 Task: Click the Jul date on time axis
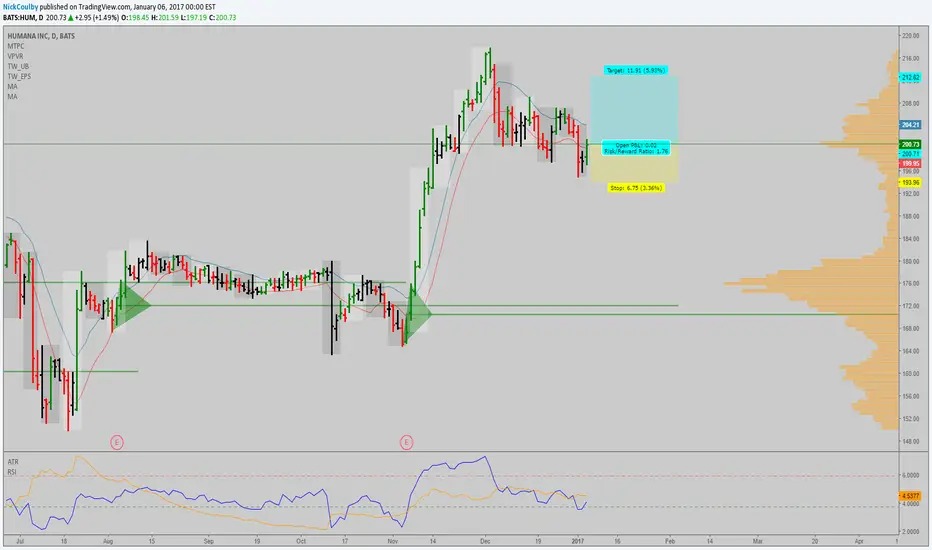click(20, 542)
